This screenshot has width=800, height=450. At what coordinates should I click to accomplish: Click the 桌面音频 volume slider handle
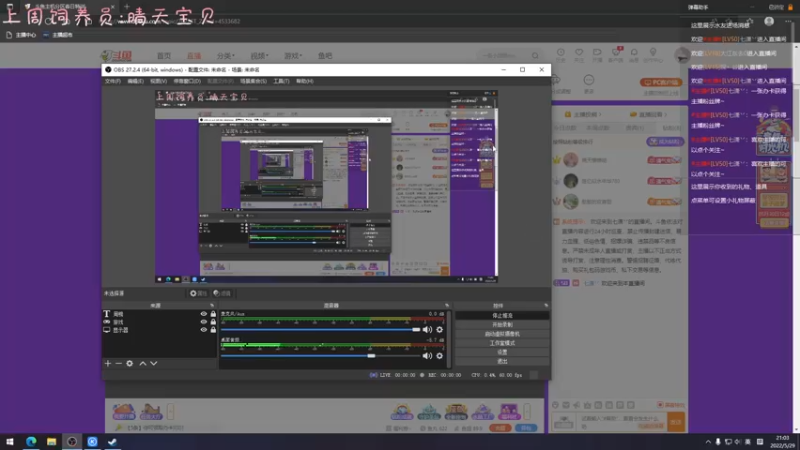371,356
